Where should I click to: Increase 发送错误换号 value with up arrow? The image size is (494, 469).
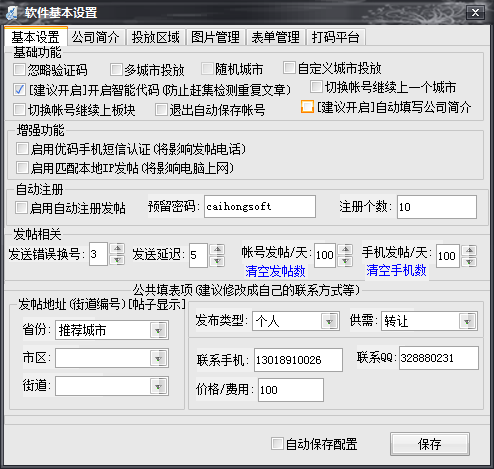point(117,248)
